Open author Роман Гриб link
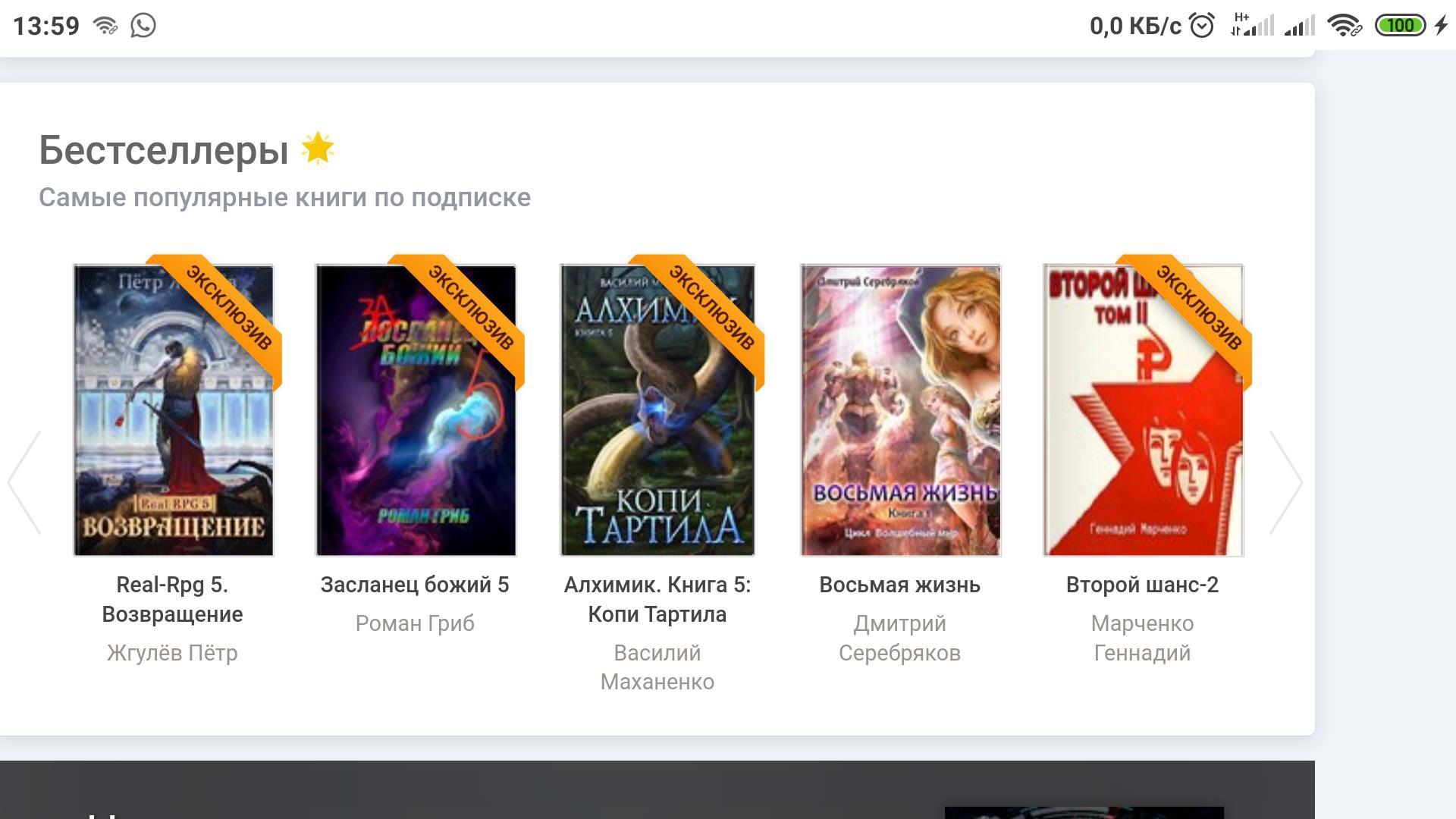The image size is (1456, 819). pyautogui.click(x=415, y=623)
